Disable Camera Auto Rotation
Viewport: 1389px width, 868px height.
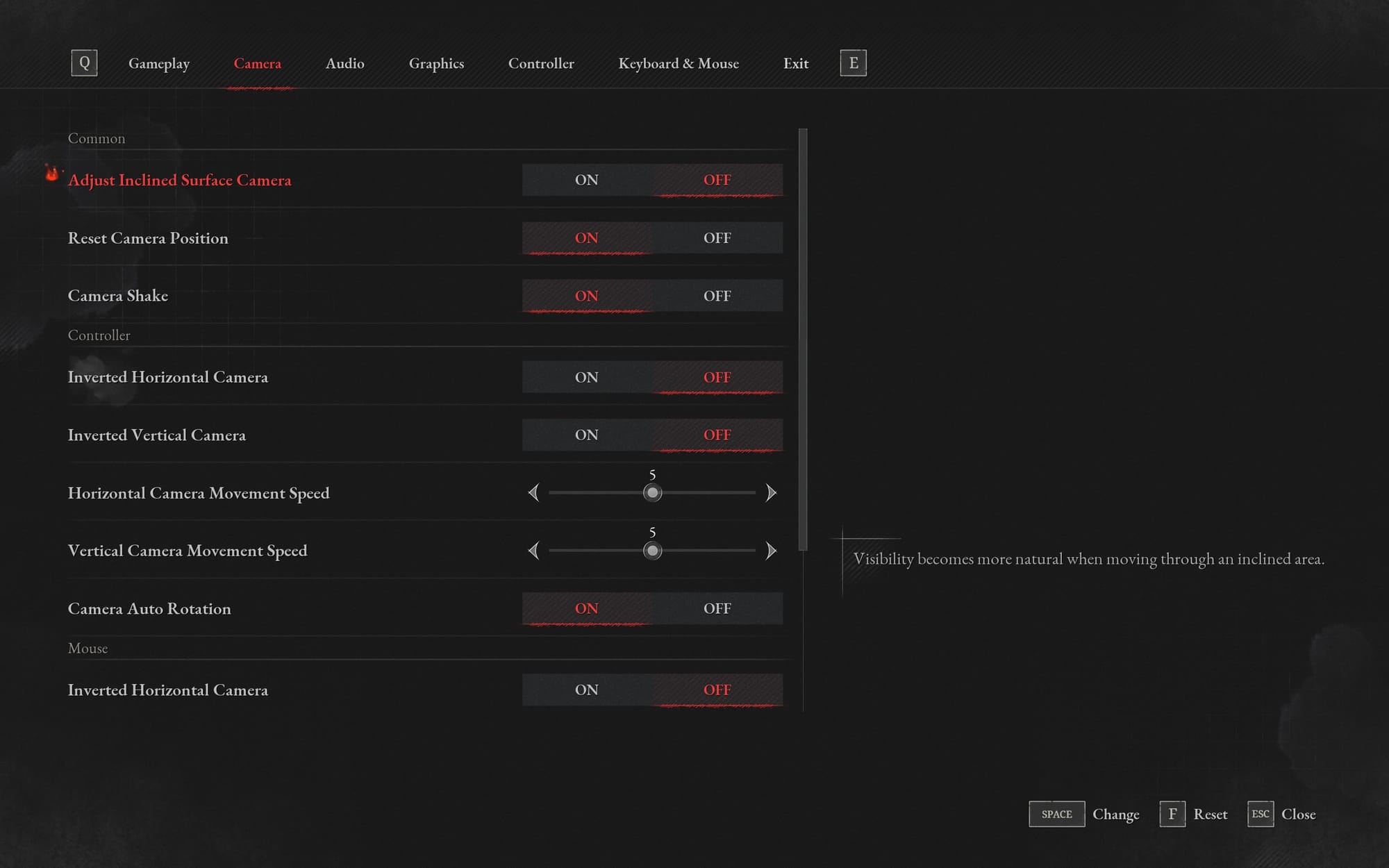[x=717, y=608]
